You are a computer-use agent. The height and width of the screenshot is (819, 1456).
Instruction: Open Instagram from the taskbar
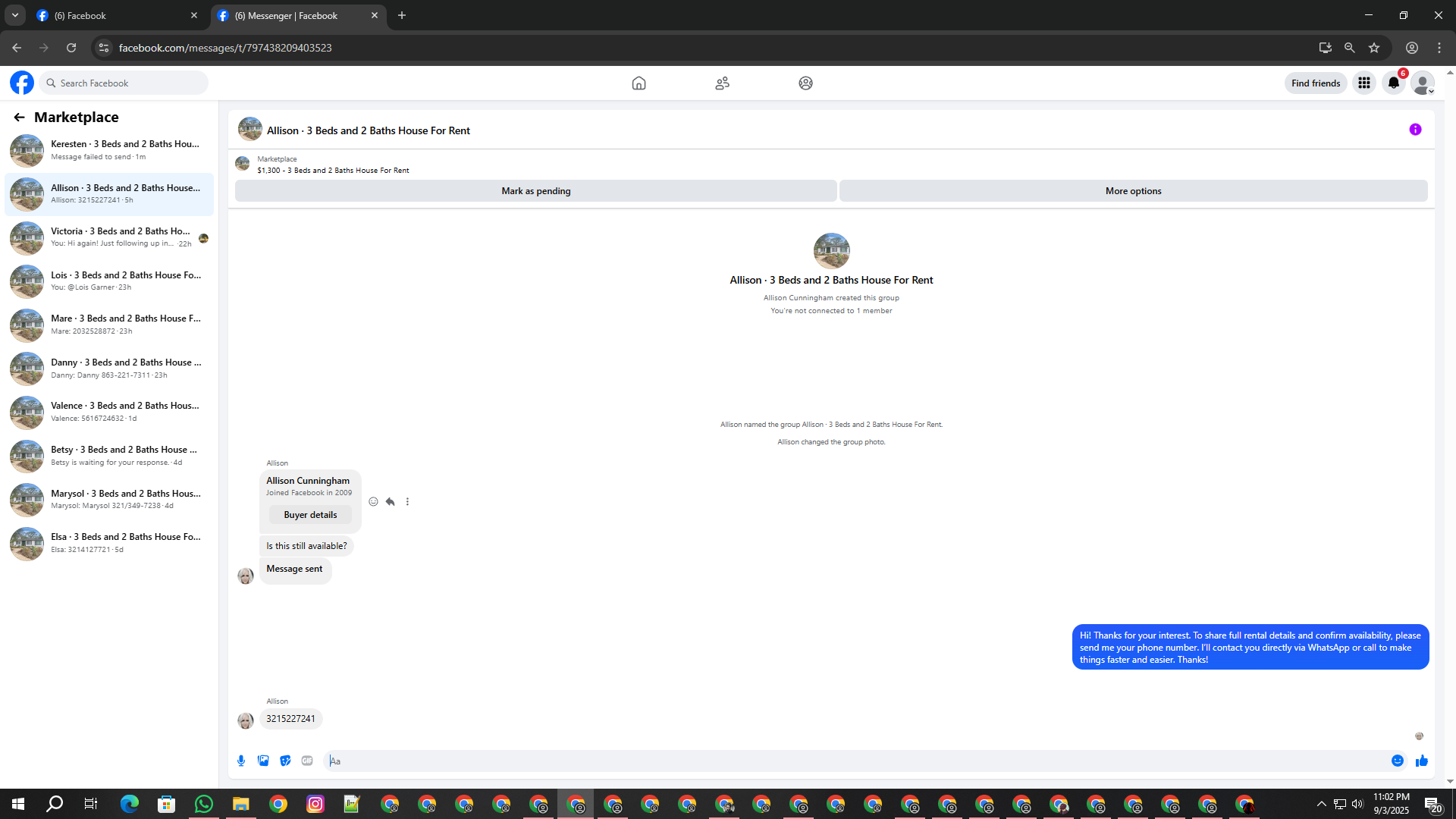tap(315, 804)
